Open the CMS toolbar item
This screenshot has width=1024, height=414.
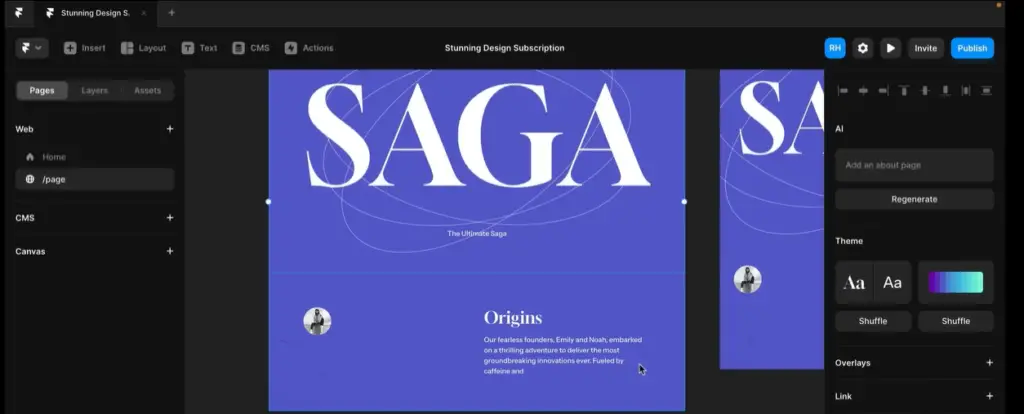click(251, 48)
